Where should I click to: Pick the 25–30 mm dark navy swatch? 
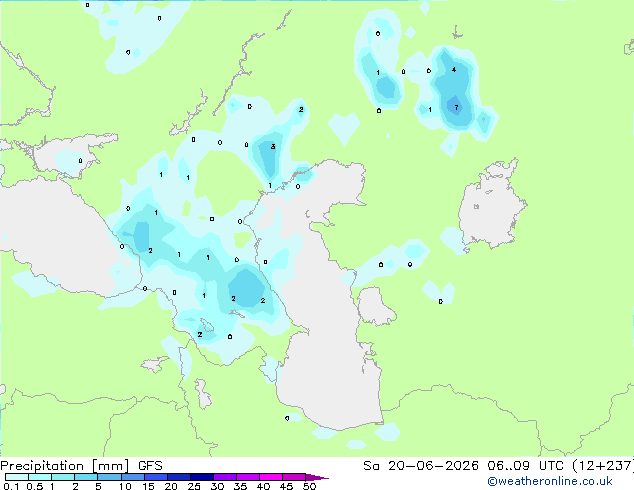pos(201,477)
